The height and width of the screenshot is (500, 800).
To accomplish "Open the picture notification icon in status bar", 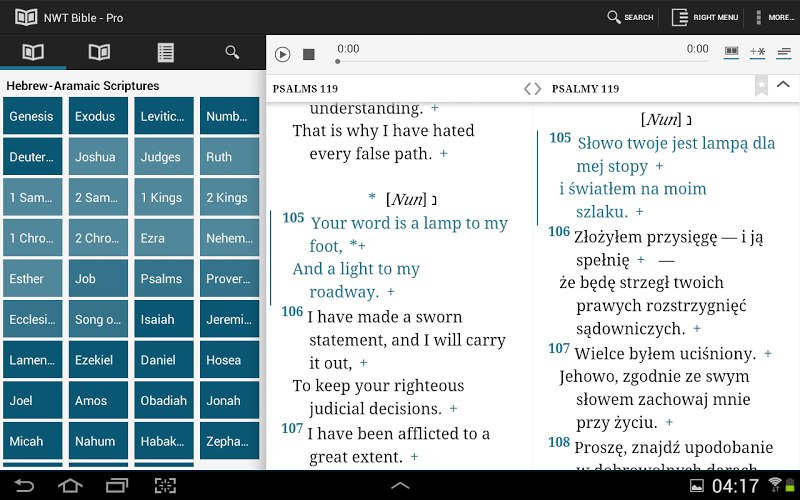I will [696, 486].
